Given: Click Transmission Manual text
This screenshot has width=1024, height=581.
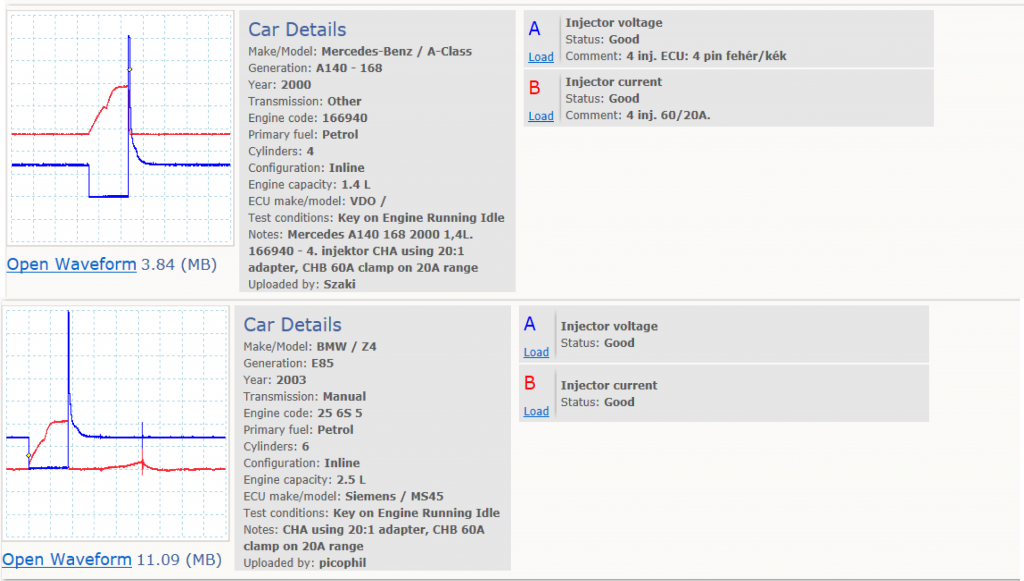Looking at the screenshot, I should point(305,396).
